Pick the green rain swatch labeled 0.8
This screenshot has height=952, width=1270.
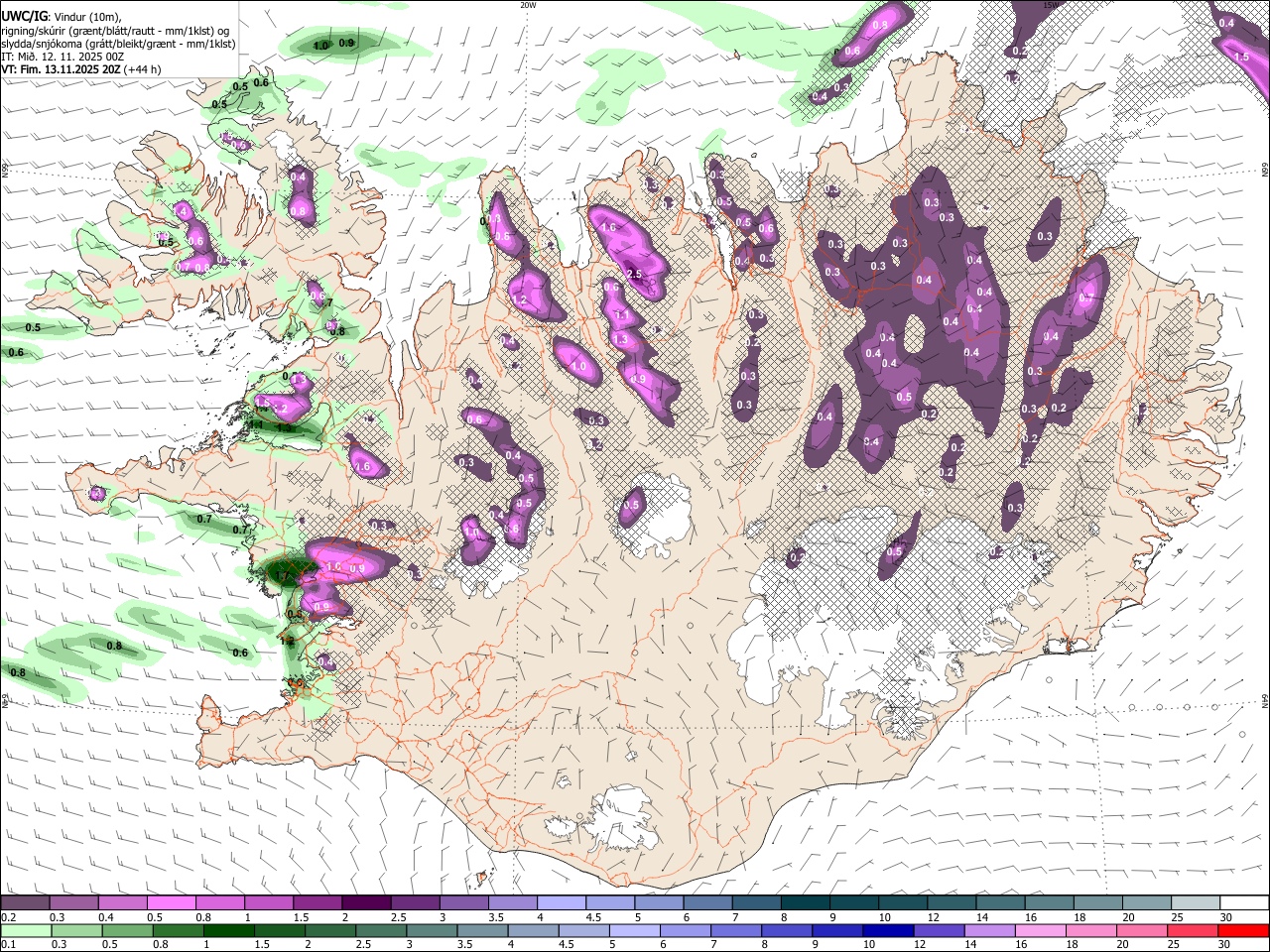[x=177, y=930]
